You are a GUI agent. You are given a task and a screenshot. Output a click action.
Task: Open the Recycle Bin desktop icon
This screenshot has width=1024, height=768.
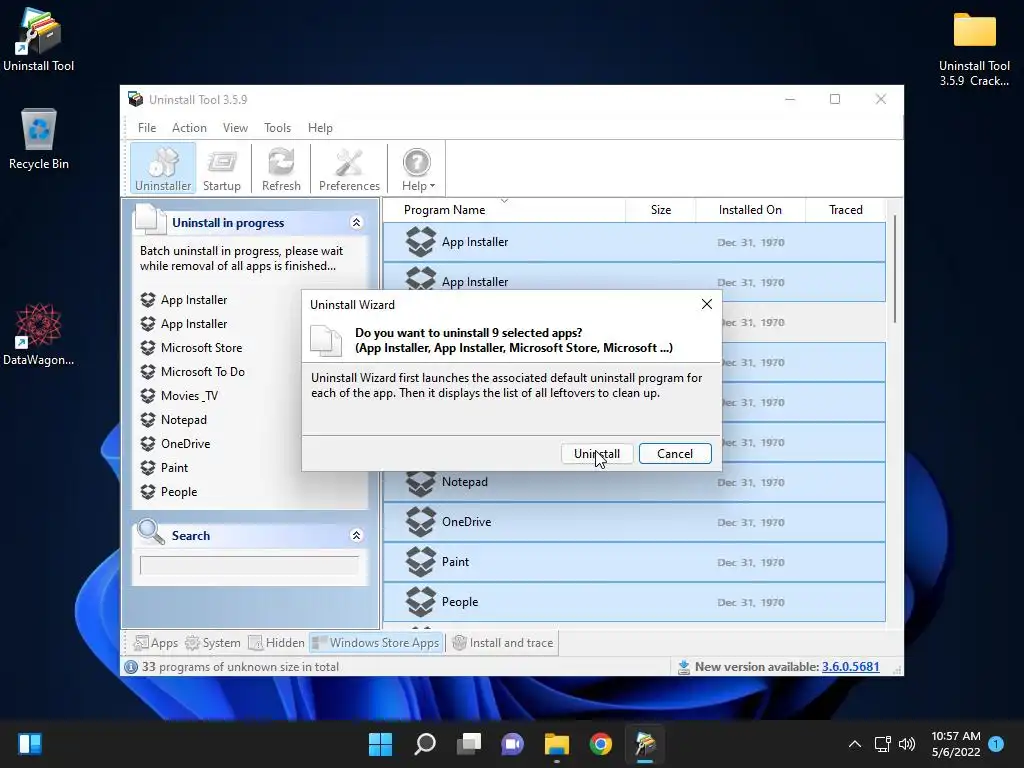click(39, 139)
